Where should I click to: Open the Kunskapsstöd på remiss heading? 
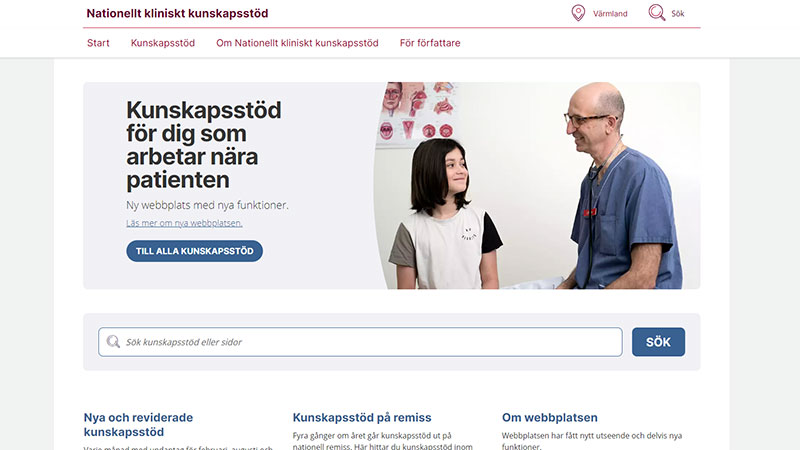362,417
